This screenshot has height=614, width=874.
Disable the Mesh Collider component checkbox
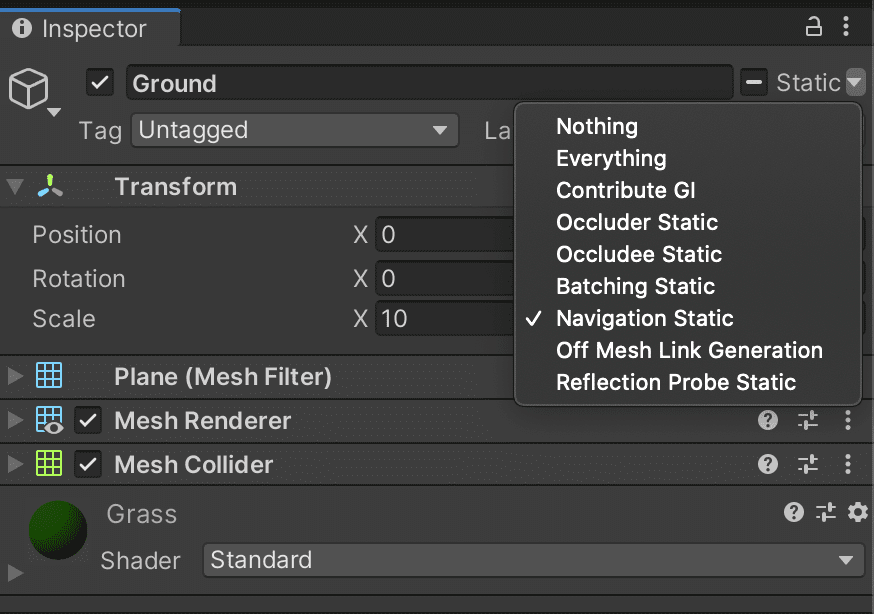pos(88,465)
